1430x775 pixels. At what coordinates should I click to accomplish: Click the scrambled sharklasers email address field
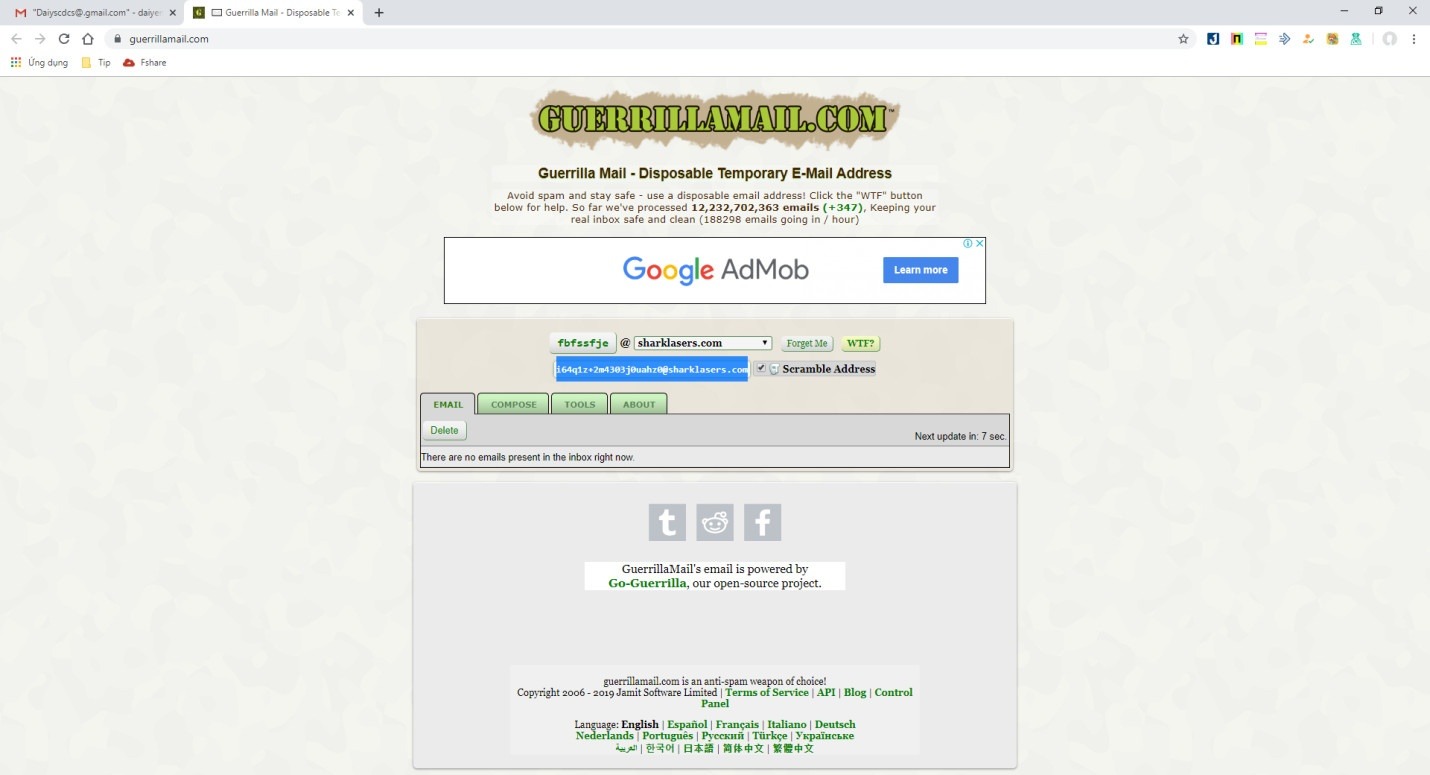coord(652,369)
